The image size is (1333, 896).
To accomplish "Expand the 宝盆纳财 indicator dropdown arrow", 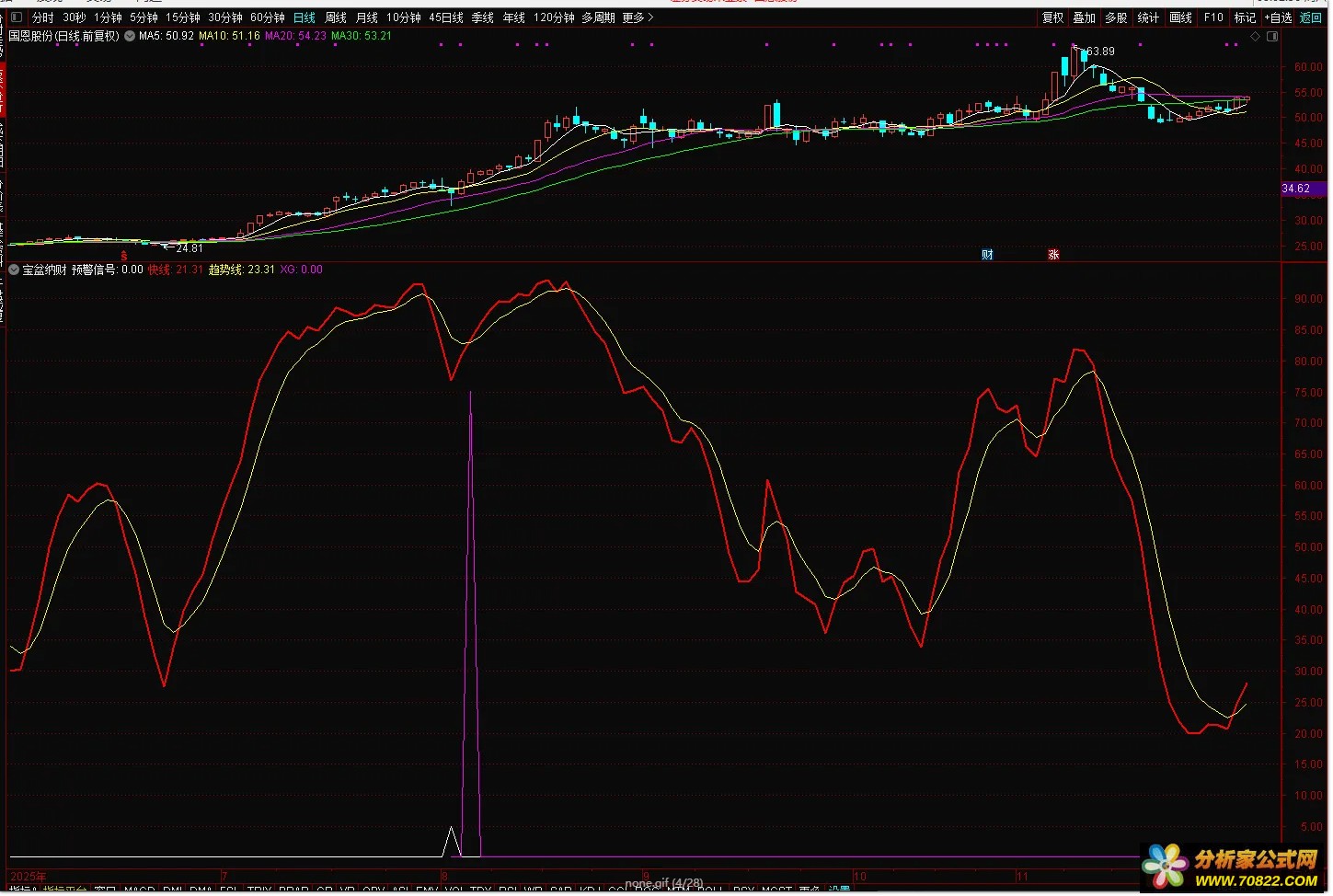I will pyautogui.click(x=14, y=270).
